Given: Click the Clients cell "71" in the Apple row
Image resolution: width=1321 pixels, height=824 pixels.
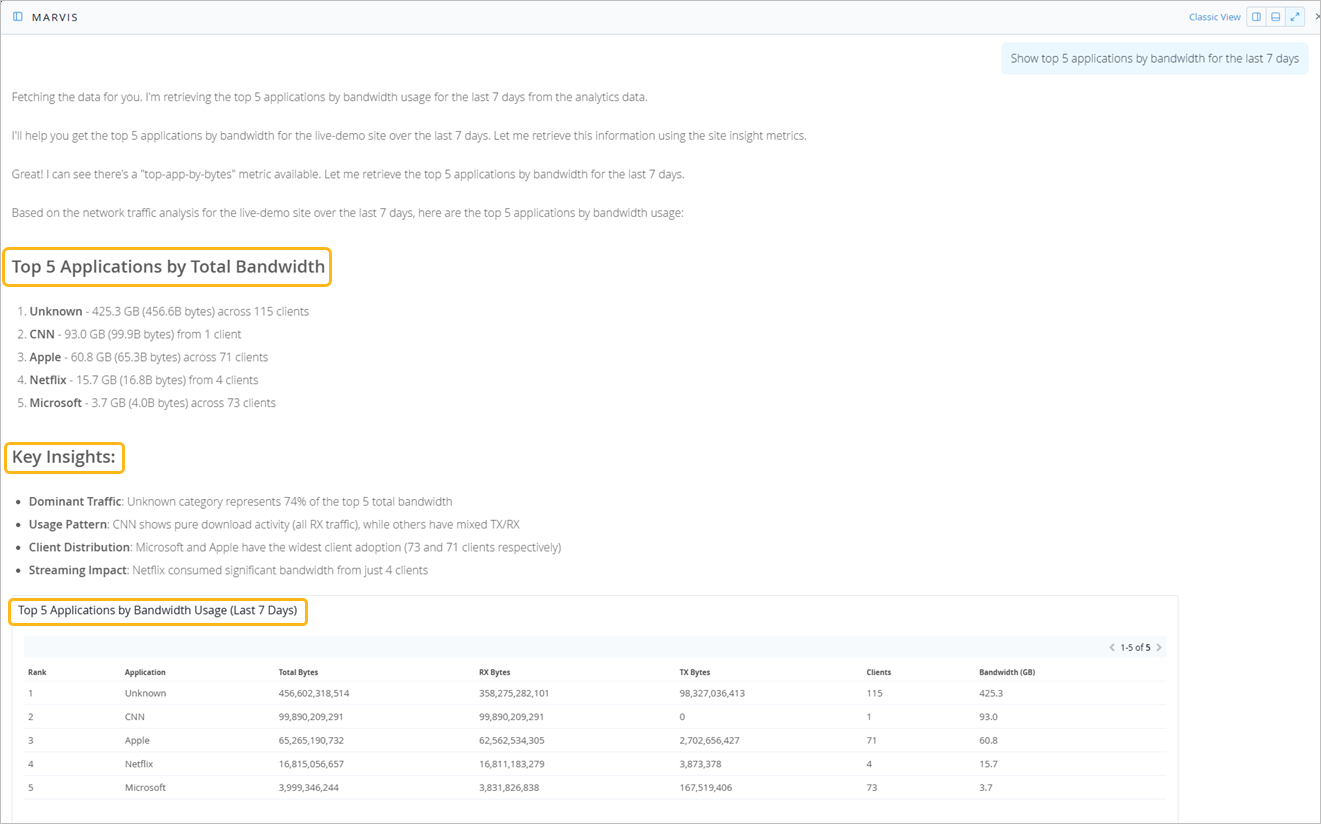Looking at the screenshot, I should pos(872,741).
